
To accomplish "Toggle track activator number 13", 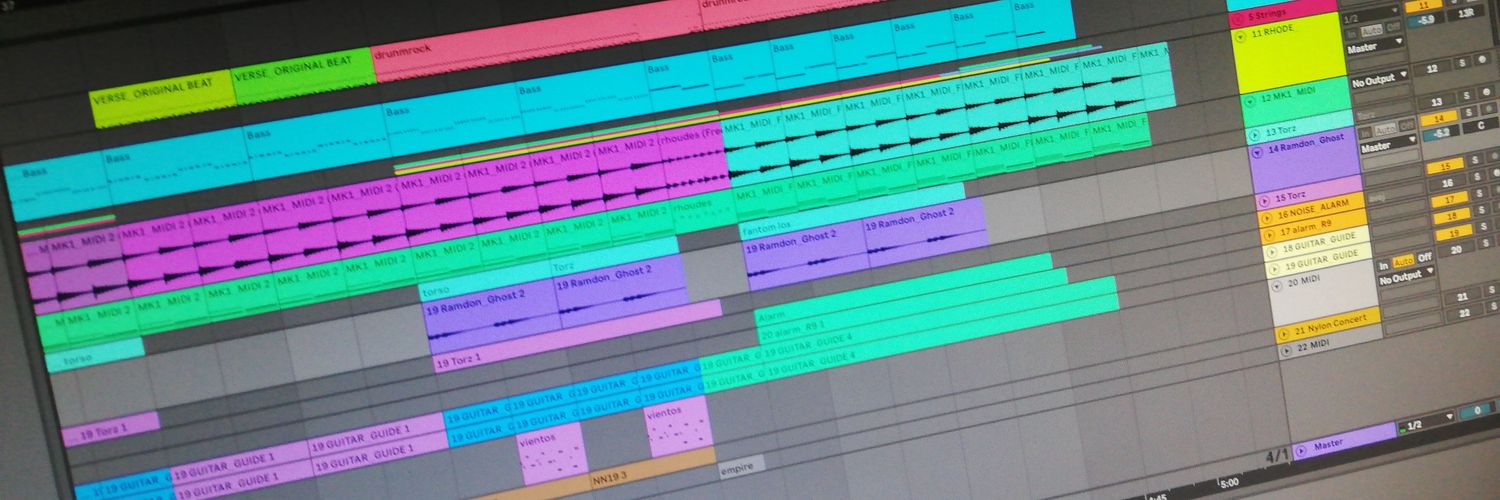I will 1437,102.
